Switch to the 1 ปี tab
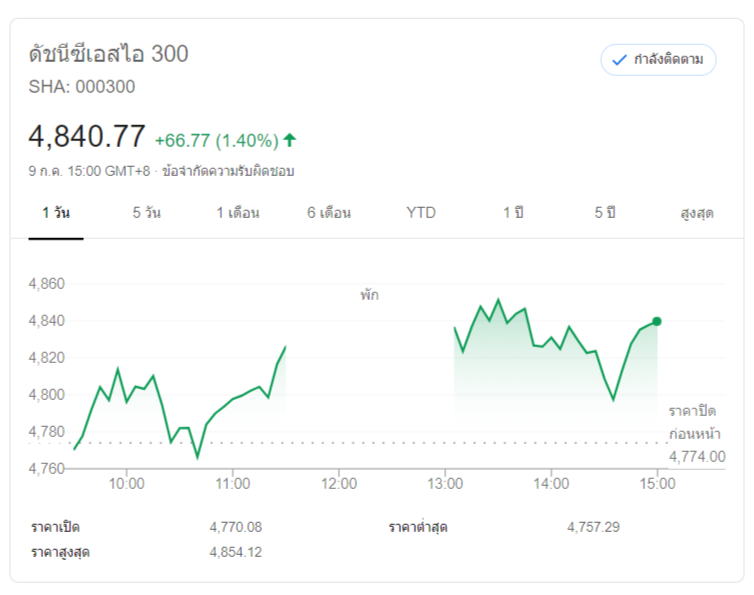This screenshot has width=754, height=595. point(513,213)
